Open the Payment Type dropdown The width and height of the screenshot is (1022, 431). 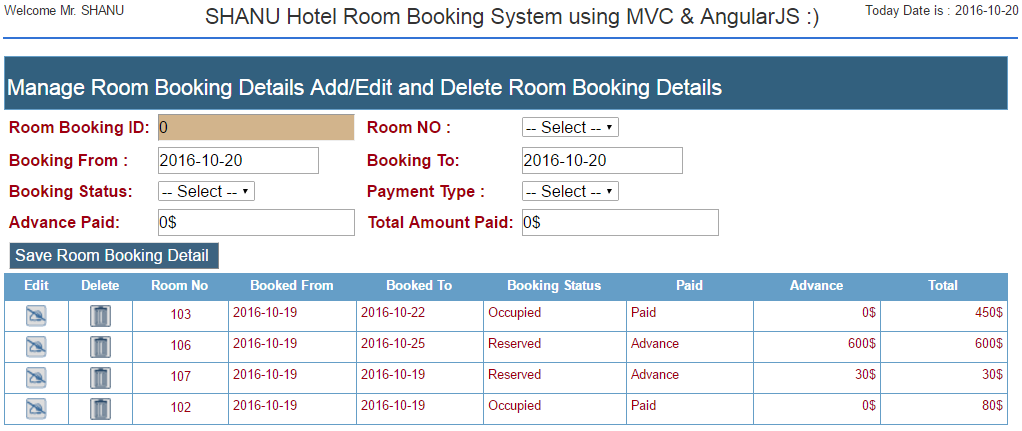570,192
